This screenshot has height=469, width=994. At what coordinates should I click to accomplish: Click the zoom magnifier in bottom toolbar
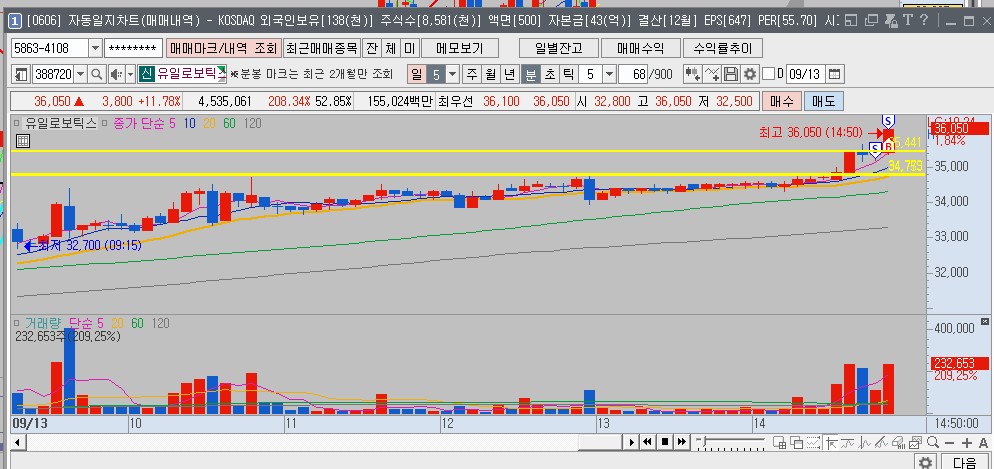point(933,442)
